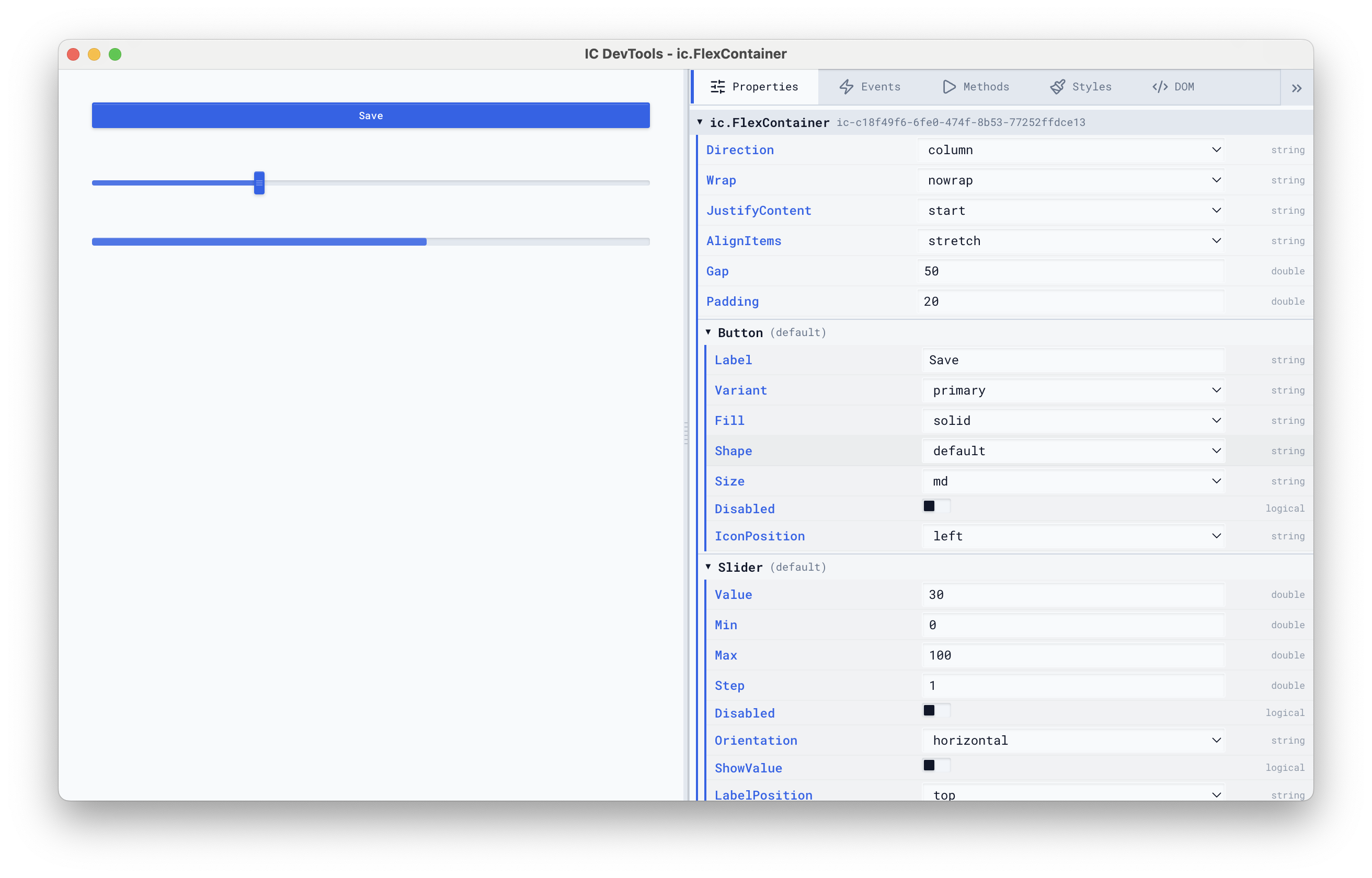Click the overflow chevron next to DOM
Viewport: 1372px width, 878px height.
[1297, 87]
